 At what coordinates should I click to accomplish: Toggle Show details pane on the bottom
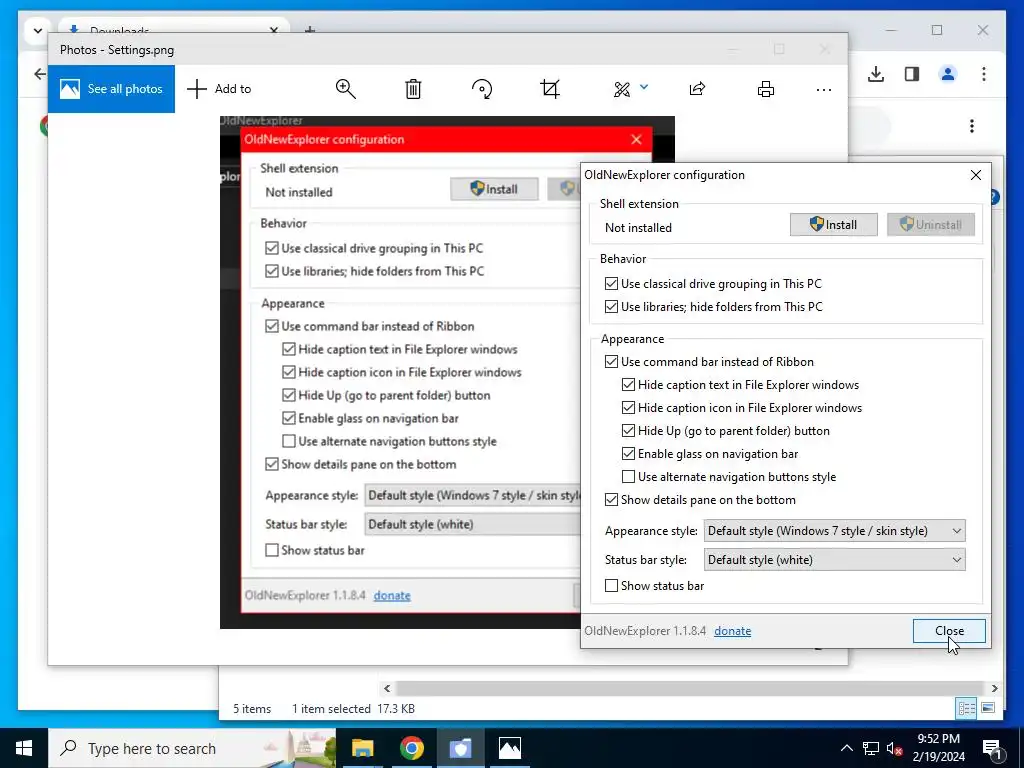611,500
